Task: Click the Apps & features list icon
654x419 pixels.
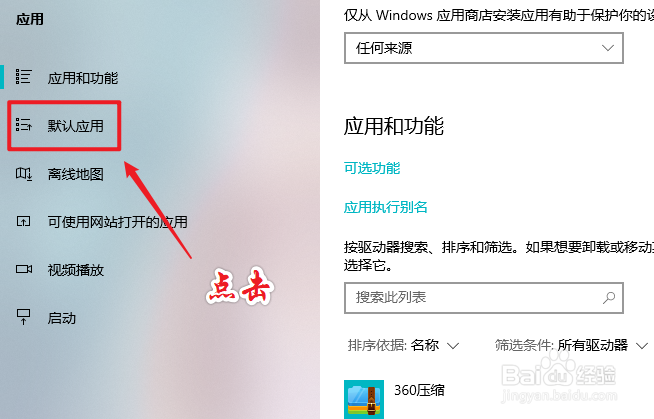Action: 23,77
